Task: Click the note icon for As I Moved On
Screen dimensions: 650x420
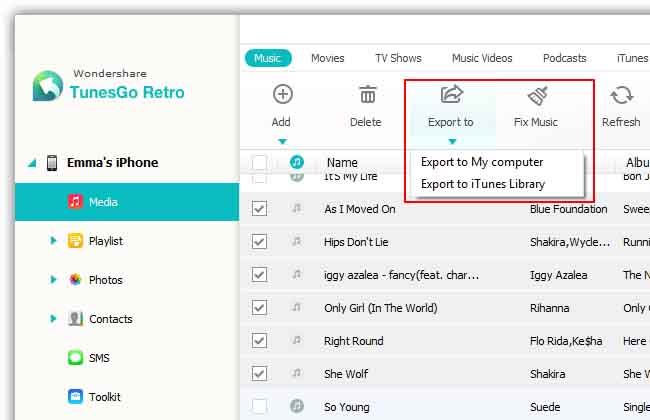Action: pos(296,208)
